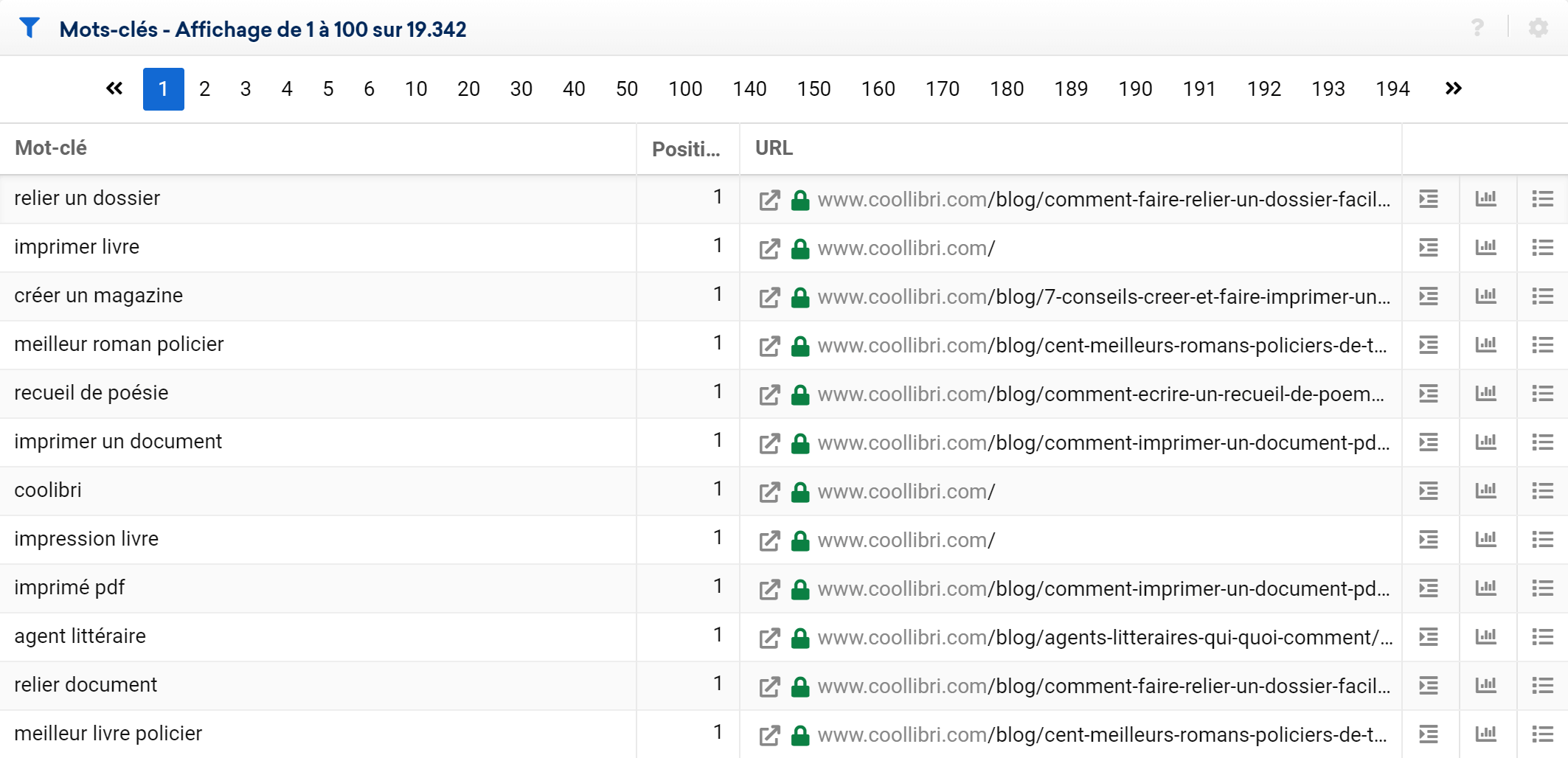1568x758 pixels.
Task: Select keyword 'coolibri'
Action: (48, 490)
